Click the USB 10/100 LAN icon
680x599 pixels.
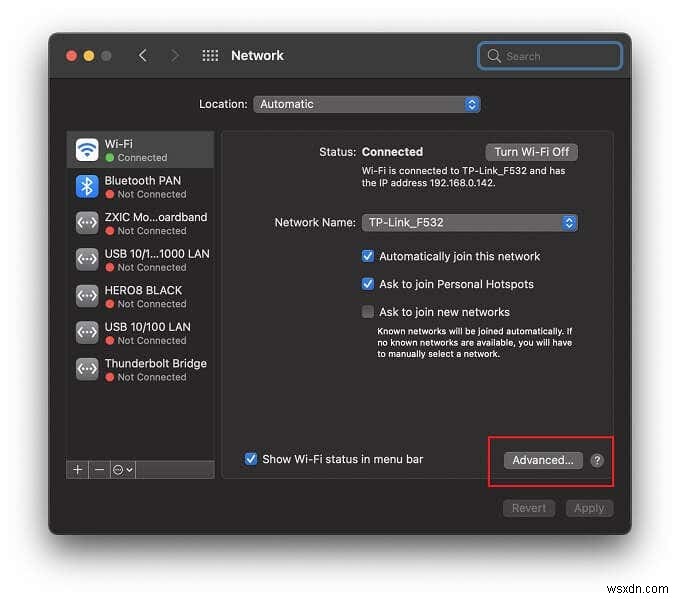tap(87, 333)
